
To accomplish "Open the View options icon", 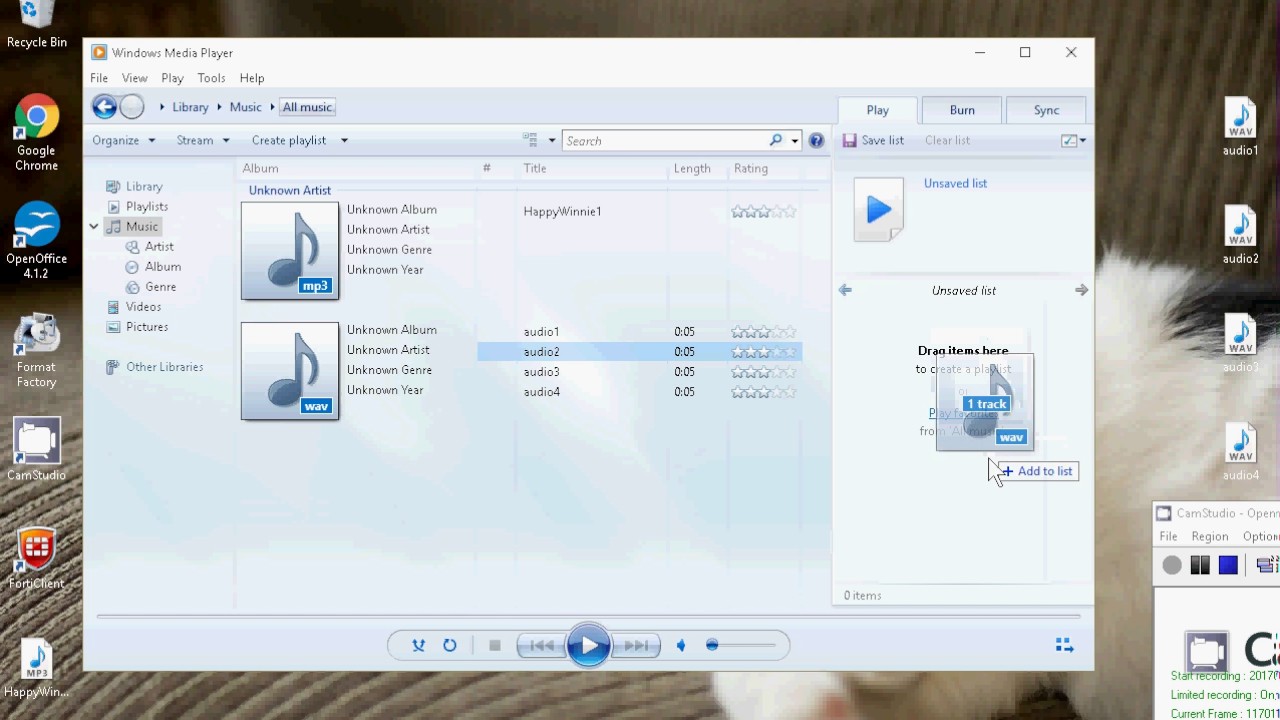I will point(530,141).
